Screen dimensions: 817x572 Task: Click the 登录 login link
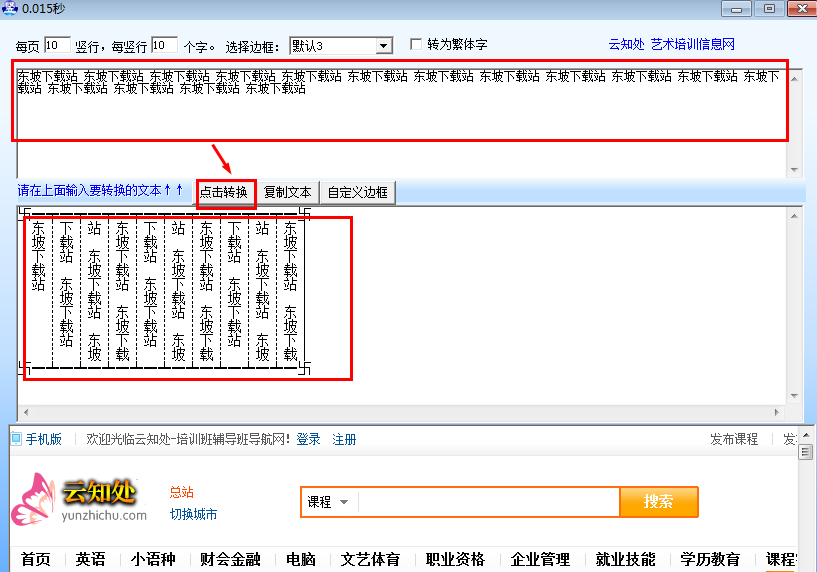click(308, 440)
